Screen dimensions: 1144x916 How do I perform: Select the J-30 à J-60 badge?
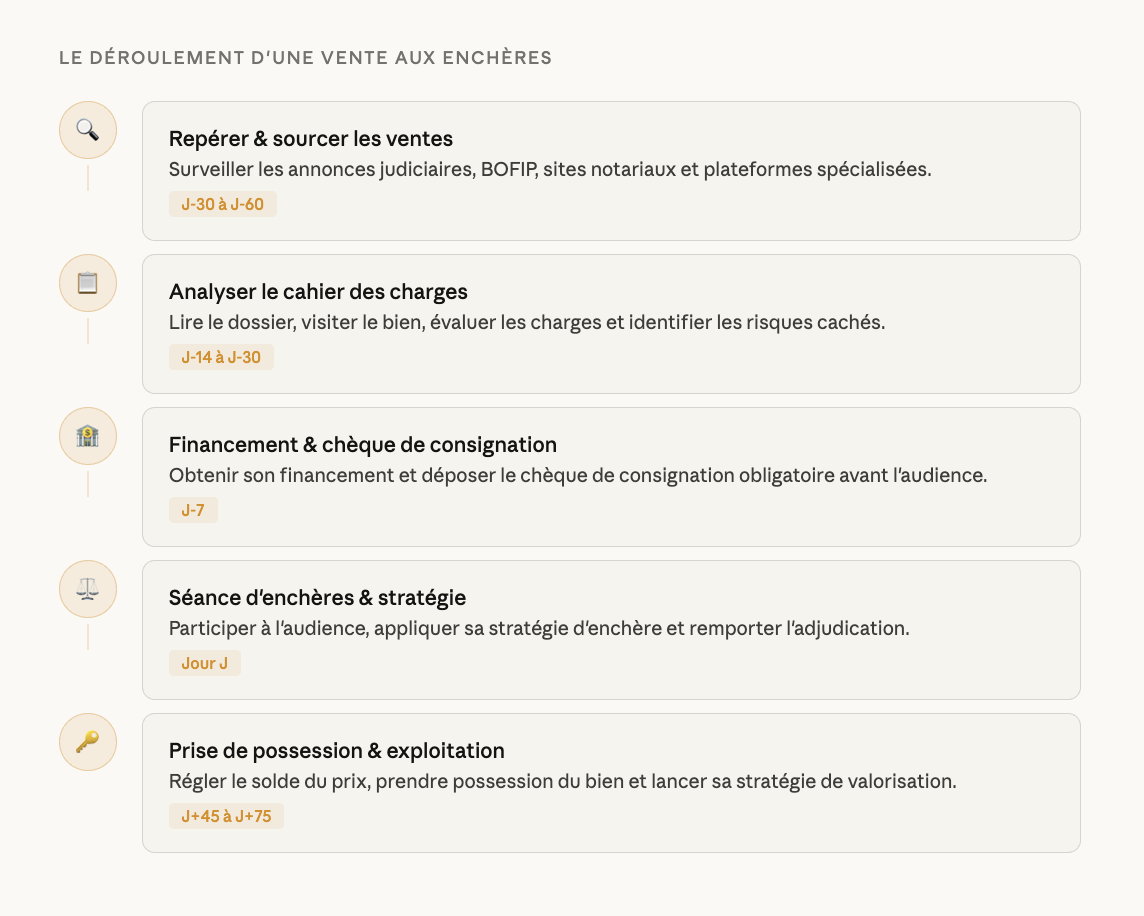pyautogui.click(x=222, y=204)
